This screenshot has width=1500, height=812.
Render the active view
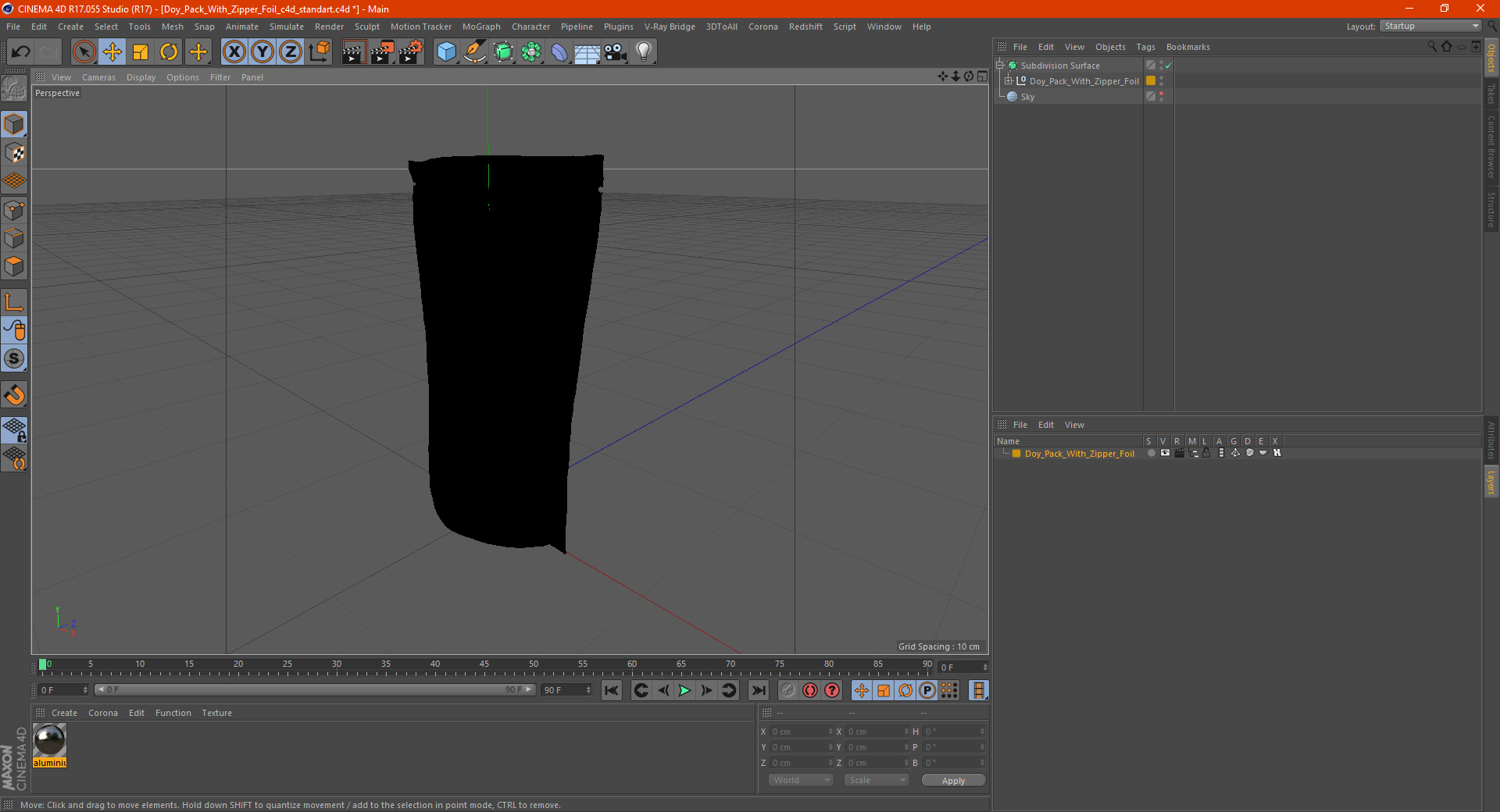pyautogui.click(x=353, y=52)
